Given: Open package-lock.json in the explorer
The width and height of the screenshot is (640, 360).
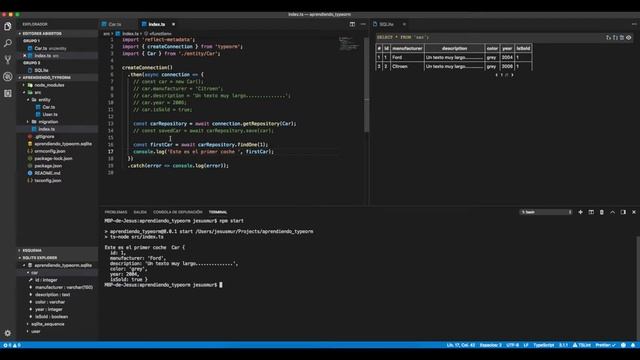Looking at the screenshot, I should (53, 159).
